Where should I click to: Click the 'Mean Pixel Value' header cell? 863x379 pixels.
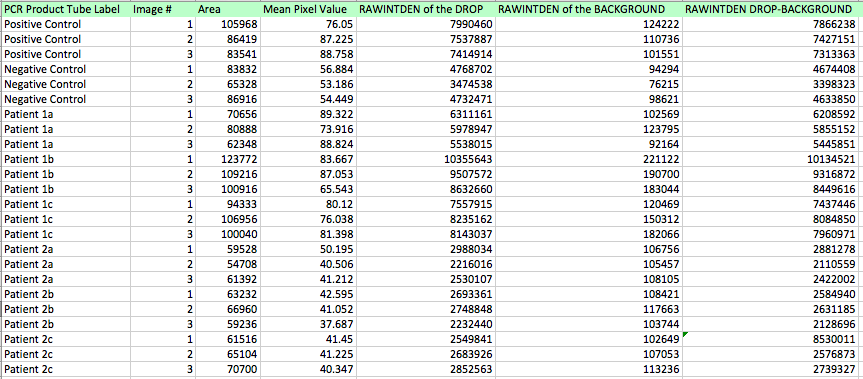(308, 9)
